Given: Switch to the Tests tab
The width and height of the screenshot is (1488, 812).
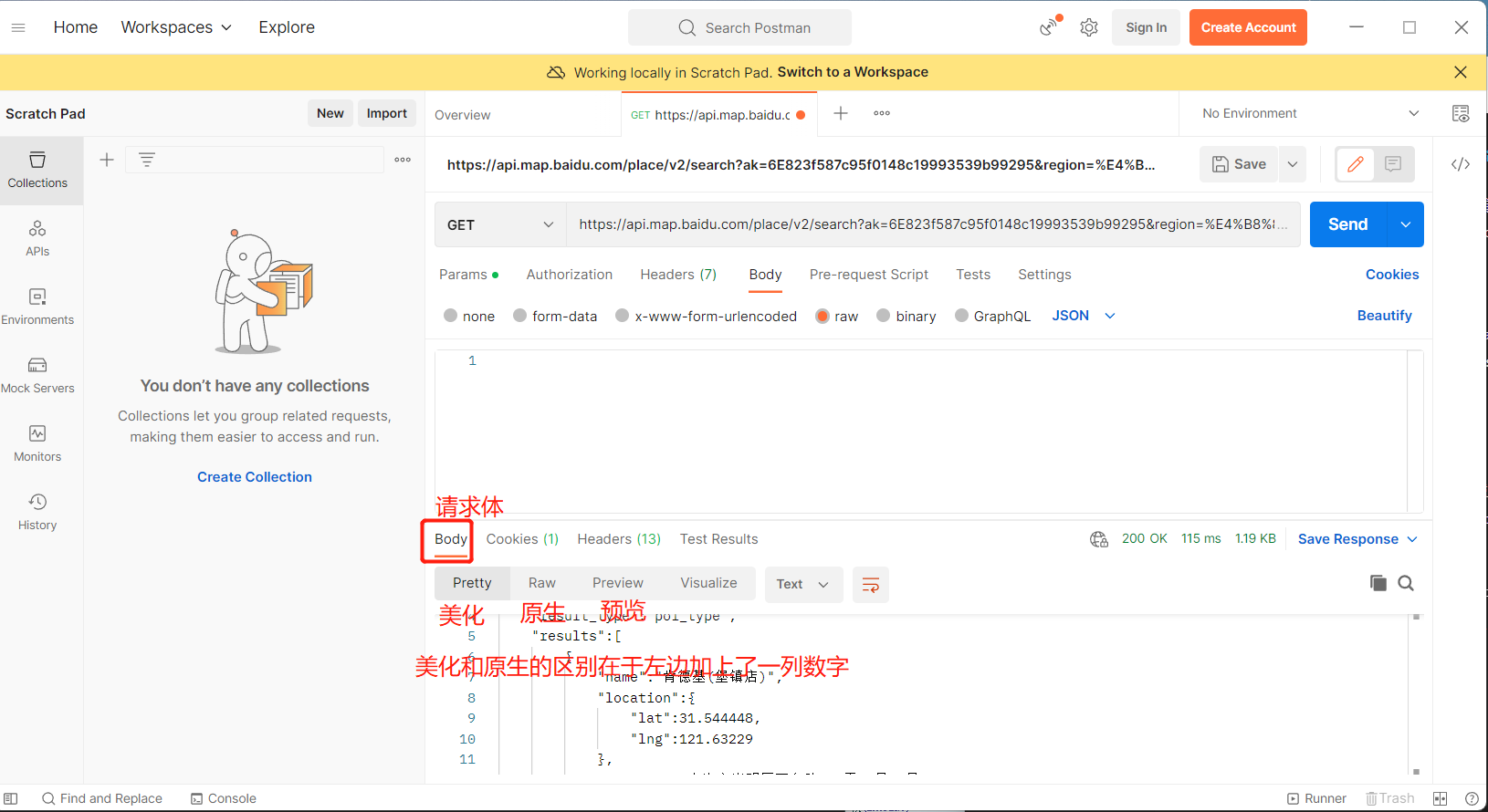Looking at the screenshot, I should pos(973,275).
